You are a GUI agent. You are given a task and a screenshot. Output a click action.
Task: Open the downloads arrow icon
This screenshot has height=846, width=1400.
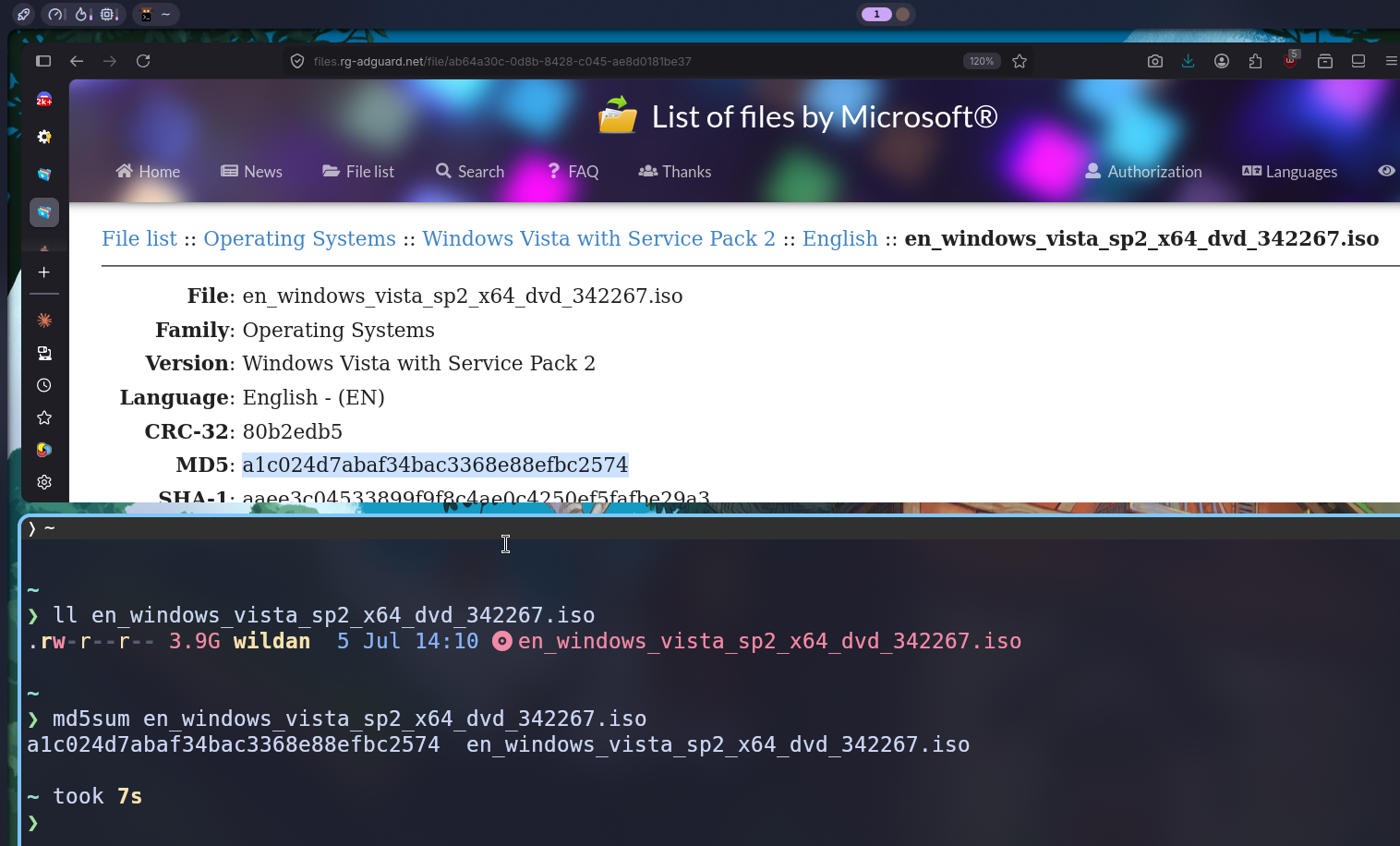1189,61
